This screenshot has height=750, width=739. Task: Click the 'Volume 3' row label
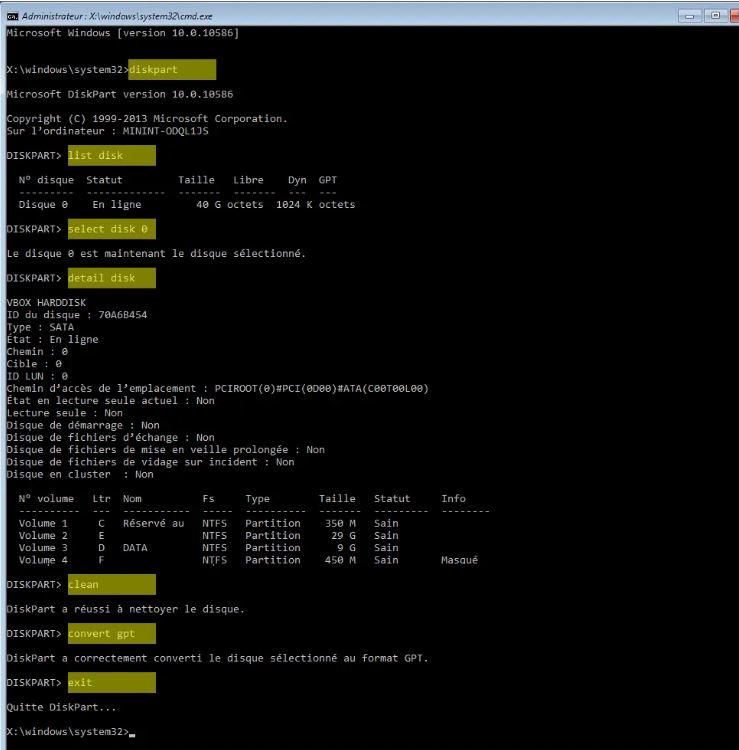point(43,548)
